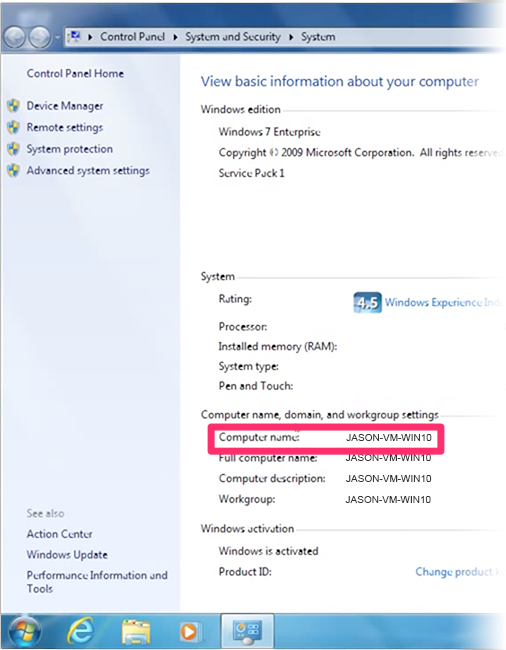Open Action Center link under See also
Image resolution: width=506 pixels, height=650 pixels.
tap(60, 534)
